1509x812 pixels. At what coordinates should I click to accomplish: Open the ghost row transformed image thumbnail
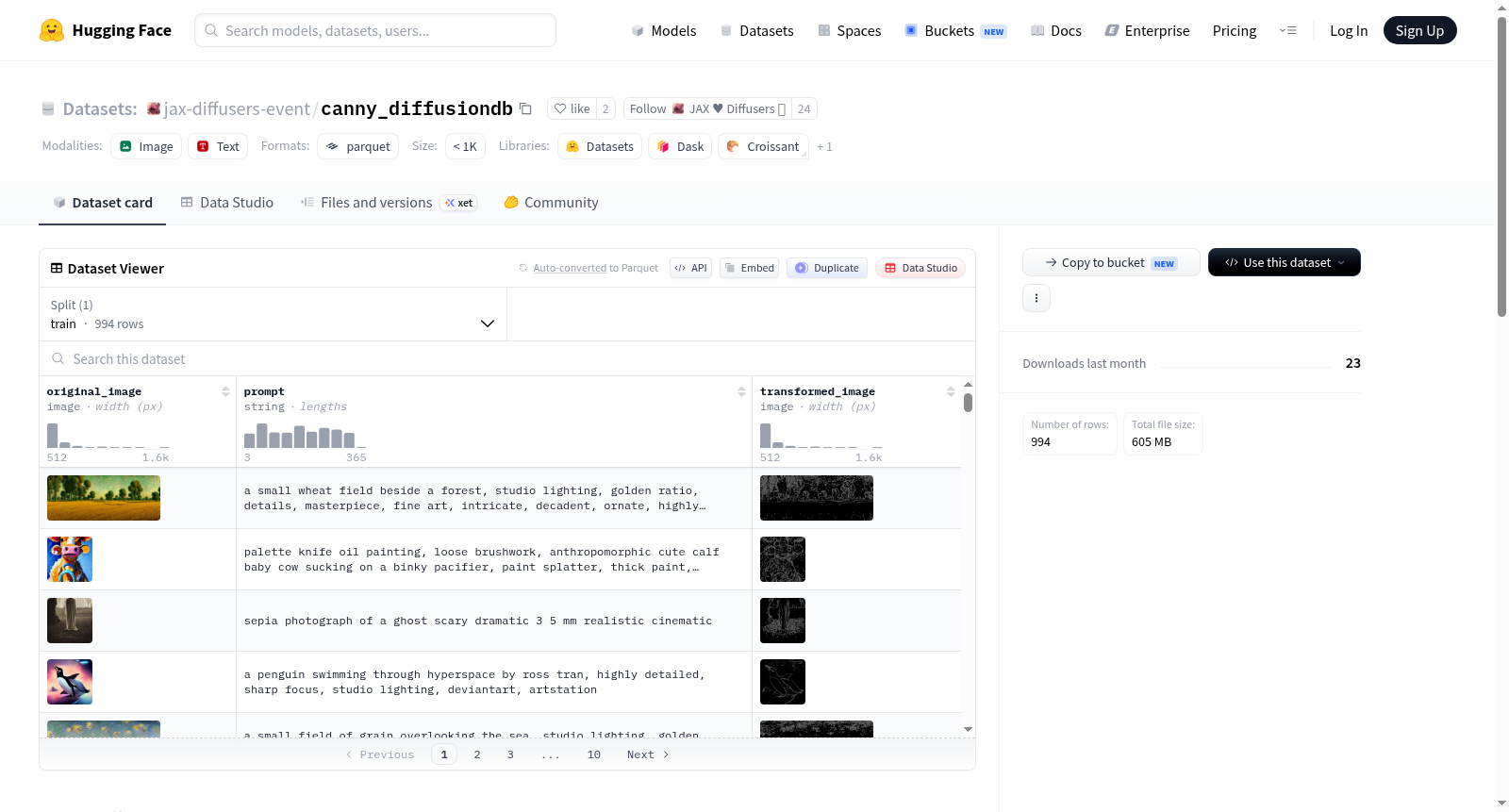point(783,621)
